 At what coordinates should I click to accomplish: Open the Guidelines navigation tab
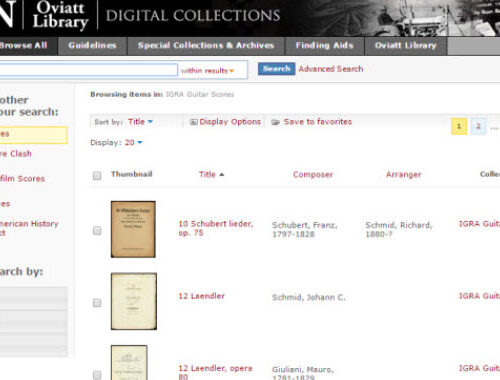92,46
